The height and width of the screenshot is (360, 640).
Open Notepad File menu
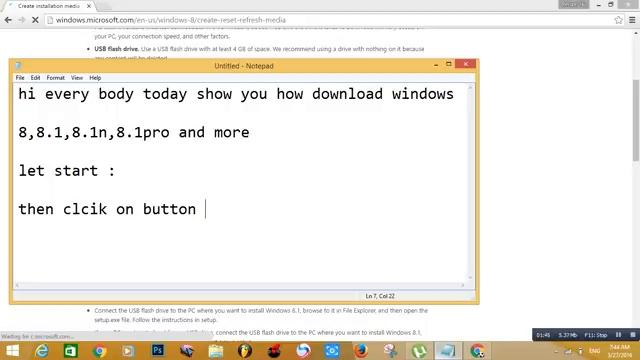coord(20,78)
